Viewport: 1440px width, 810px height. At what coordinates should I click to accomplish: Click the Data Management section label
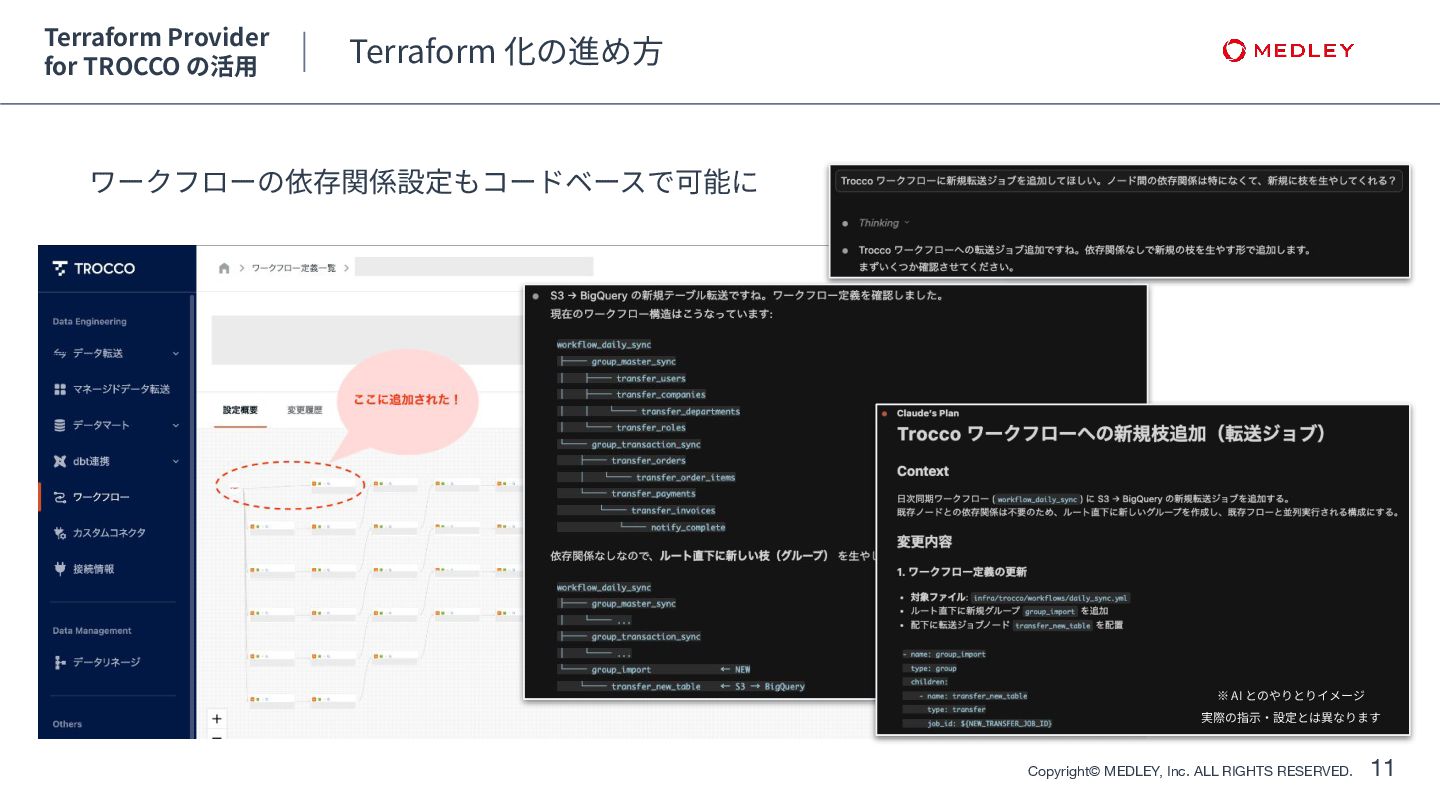coord(92,630)
